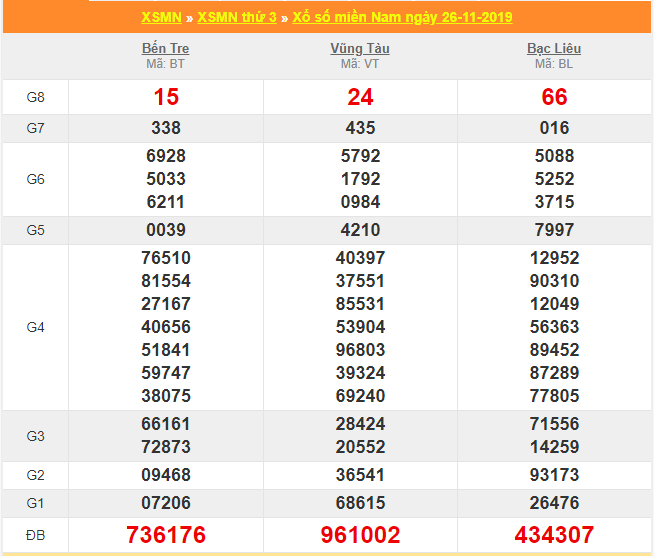Screen dimensions: 655x556
Task: Select red G8 number 24 for Vũng Tàu
Action: point(360,97)
